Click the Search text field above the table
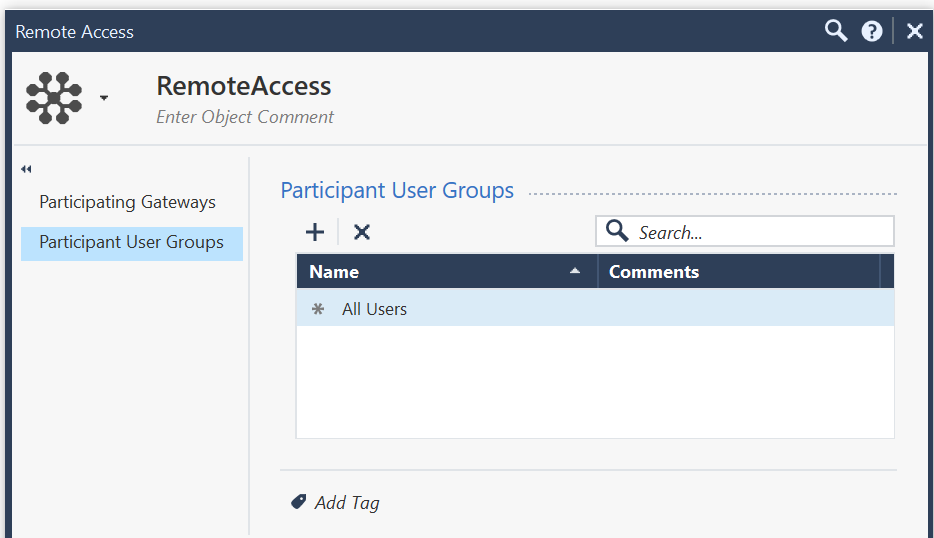 click(760, 232)
